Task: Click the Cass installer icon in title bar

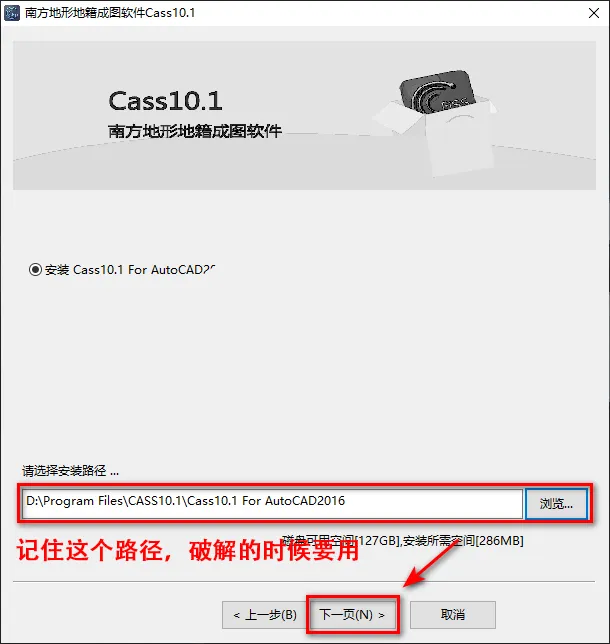Action: pos(12,13)
